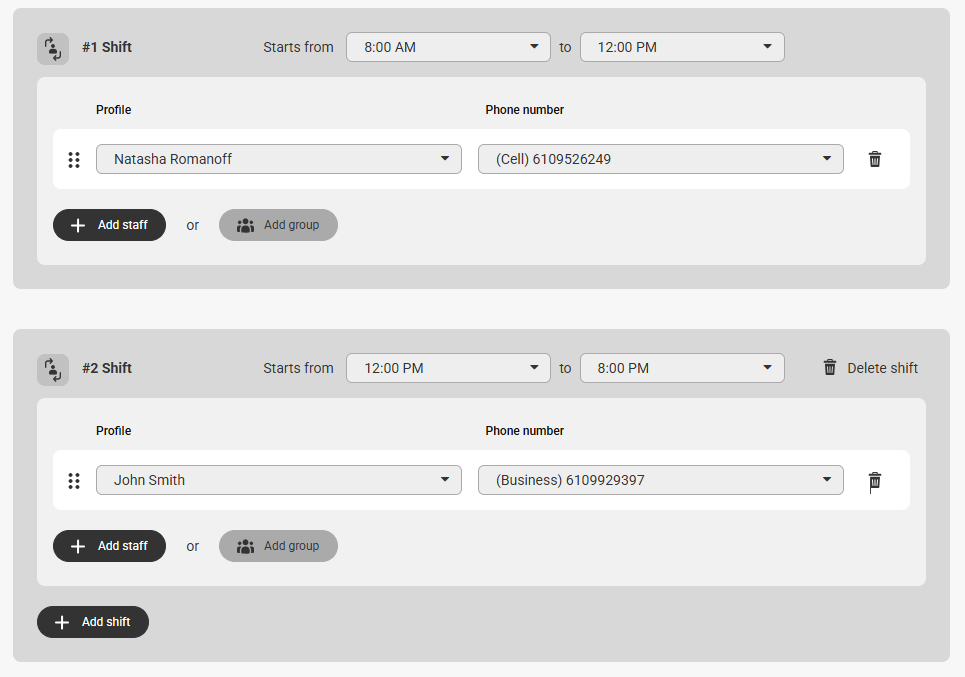
Task: Click the Profile column header in #2 Shift
Action: point(113,431)
